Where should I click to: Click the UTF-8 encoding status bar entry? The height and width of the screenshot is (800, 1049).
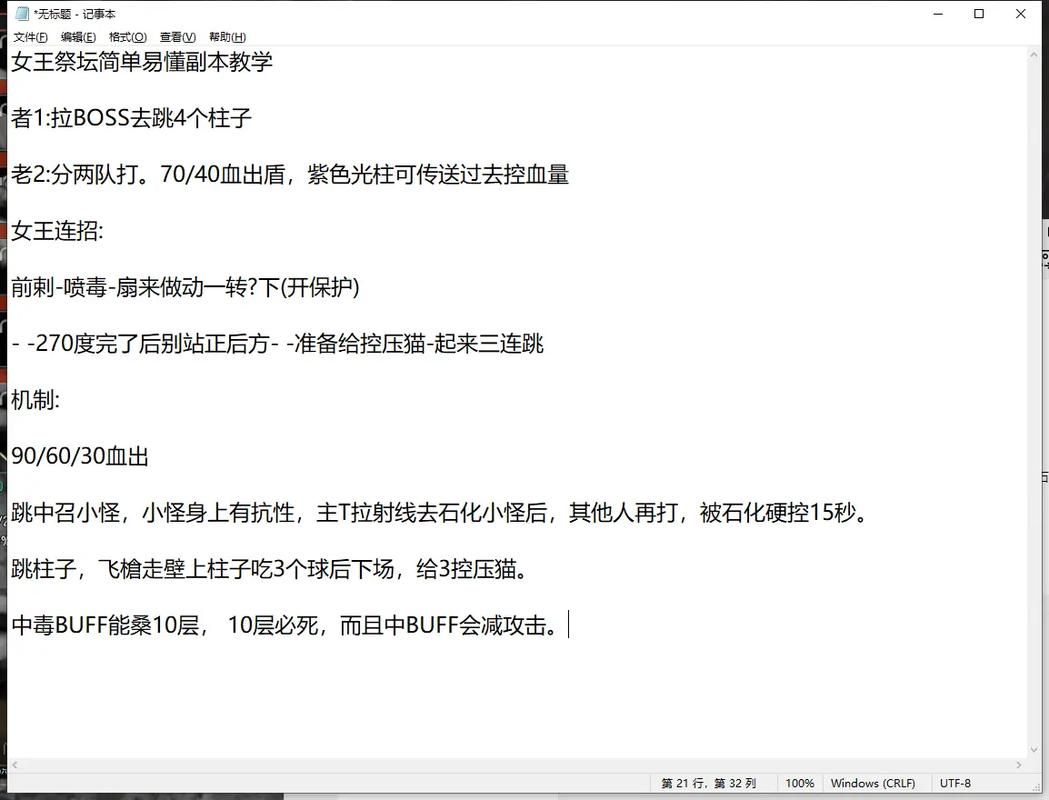click(x=955, y=783)
